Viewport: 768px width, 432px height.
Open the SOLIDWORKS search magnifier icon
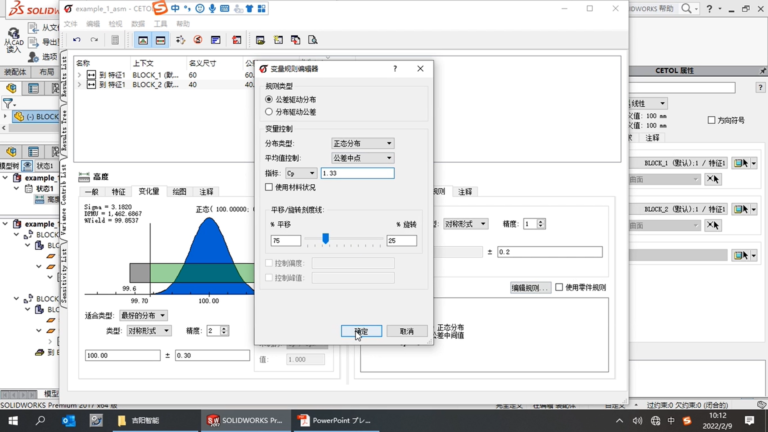pyautogui.click(x=687, y=8)
